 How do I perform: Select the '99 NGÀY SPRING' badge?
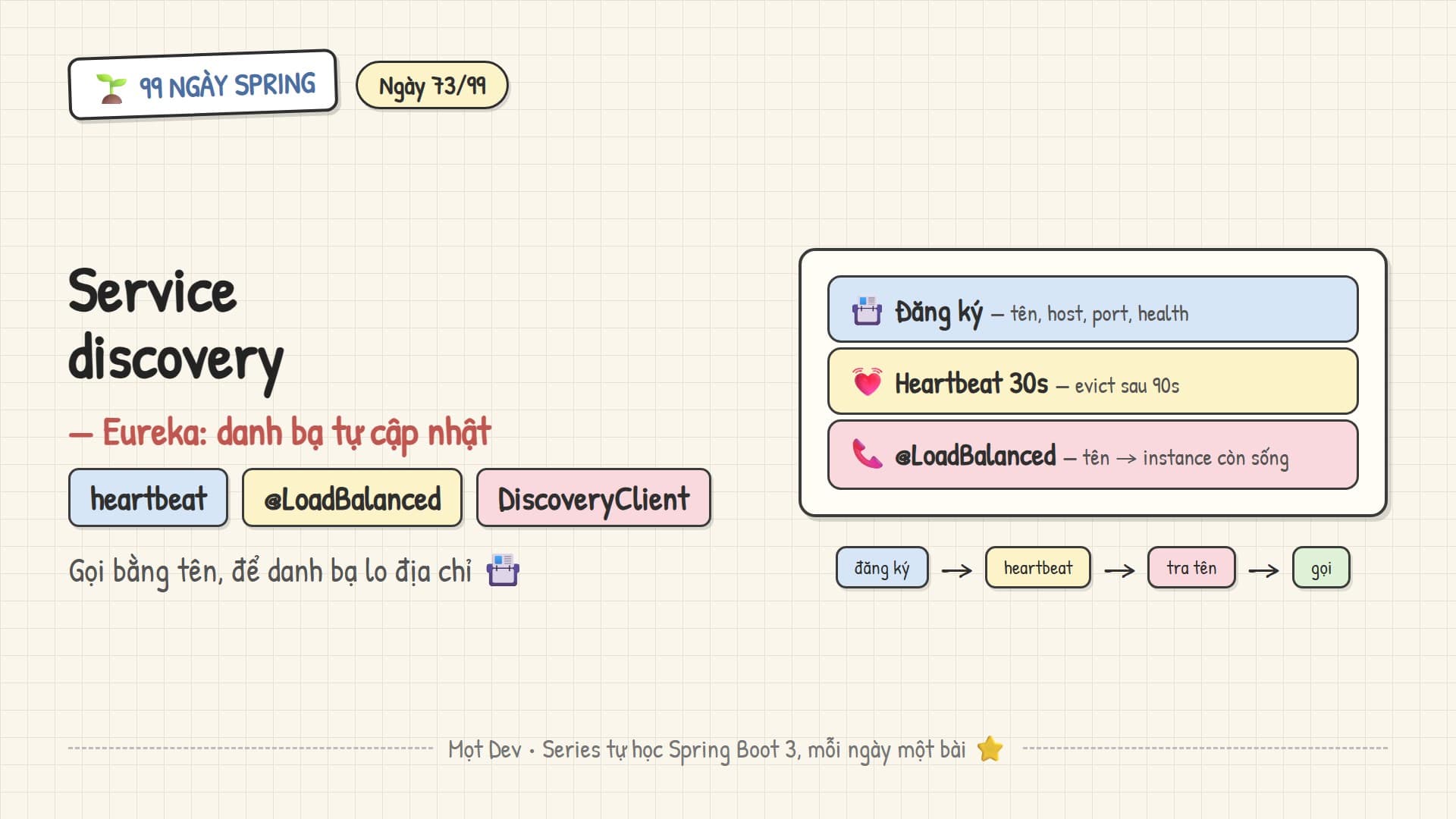(202, 85)
